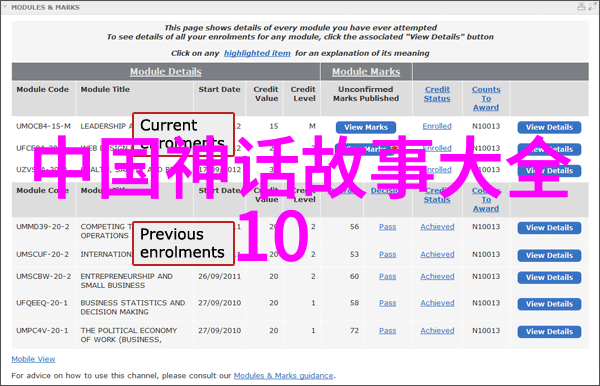Click Achieved status for UMSCBW-20-2
The height and width of the screenshot is (386, 600).
tap(437, 277)
